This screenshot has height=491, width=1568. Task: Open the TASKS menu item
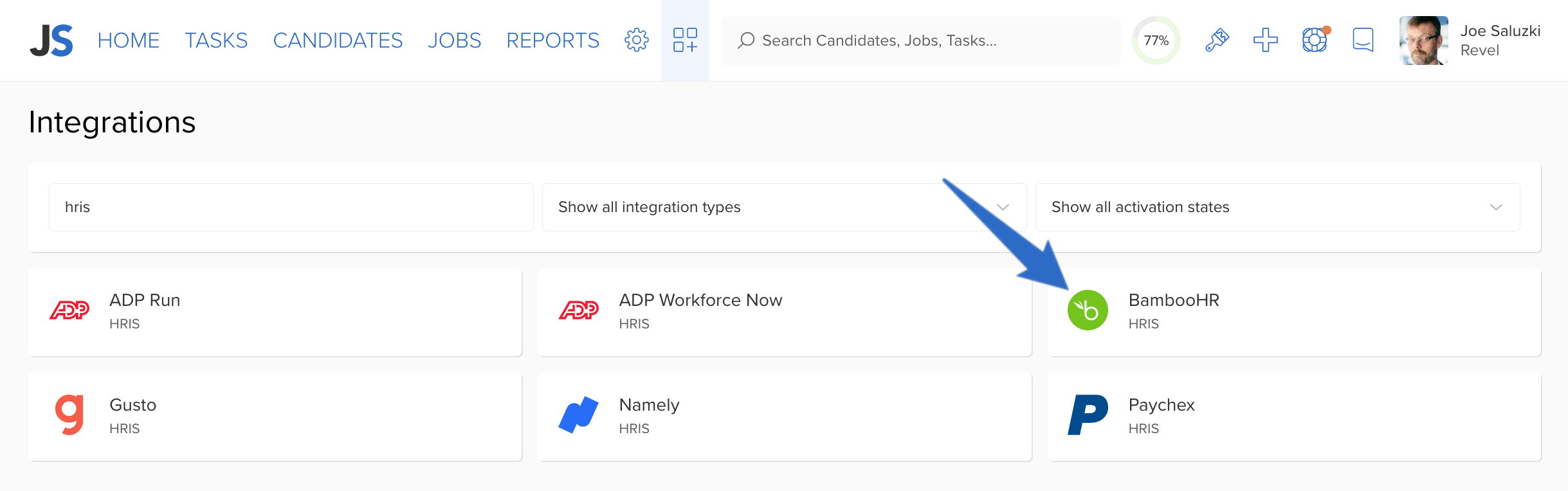[x=216, y=40]
